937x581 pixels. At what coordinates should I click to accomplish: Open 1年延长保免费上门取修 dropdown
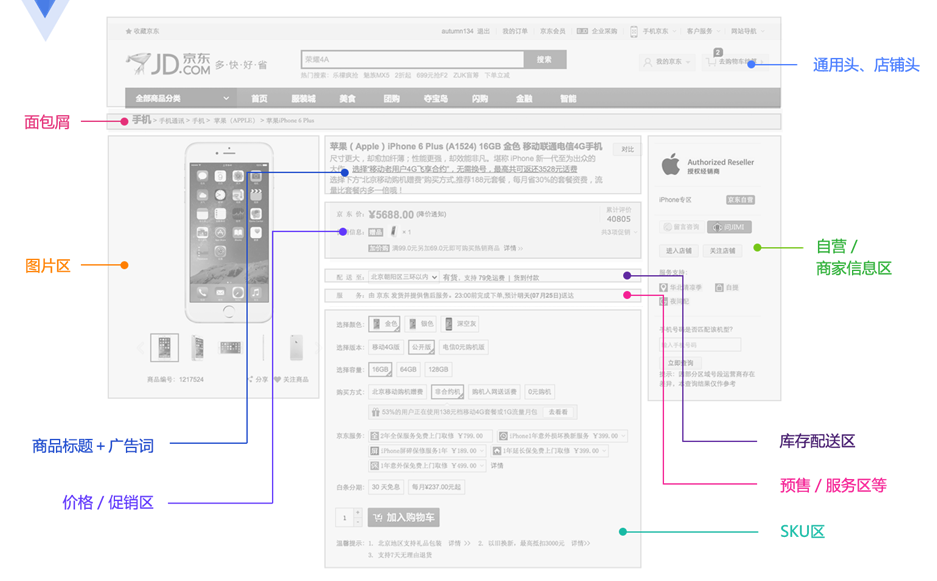point(549,451)
